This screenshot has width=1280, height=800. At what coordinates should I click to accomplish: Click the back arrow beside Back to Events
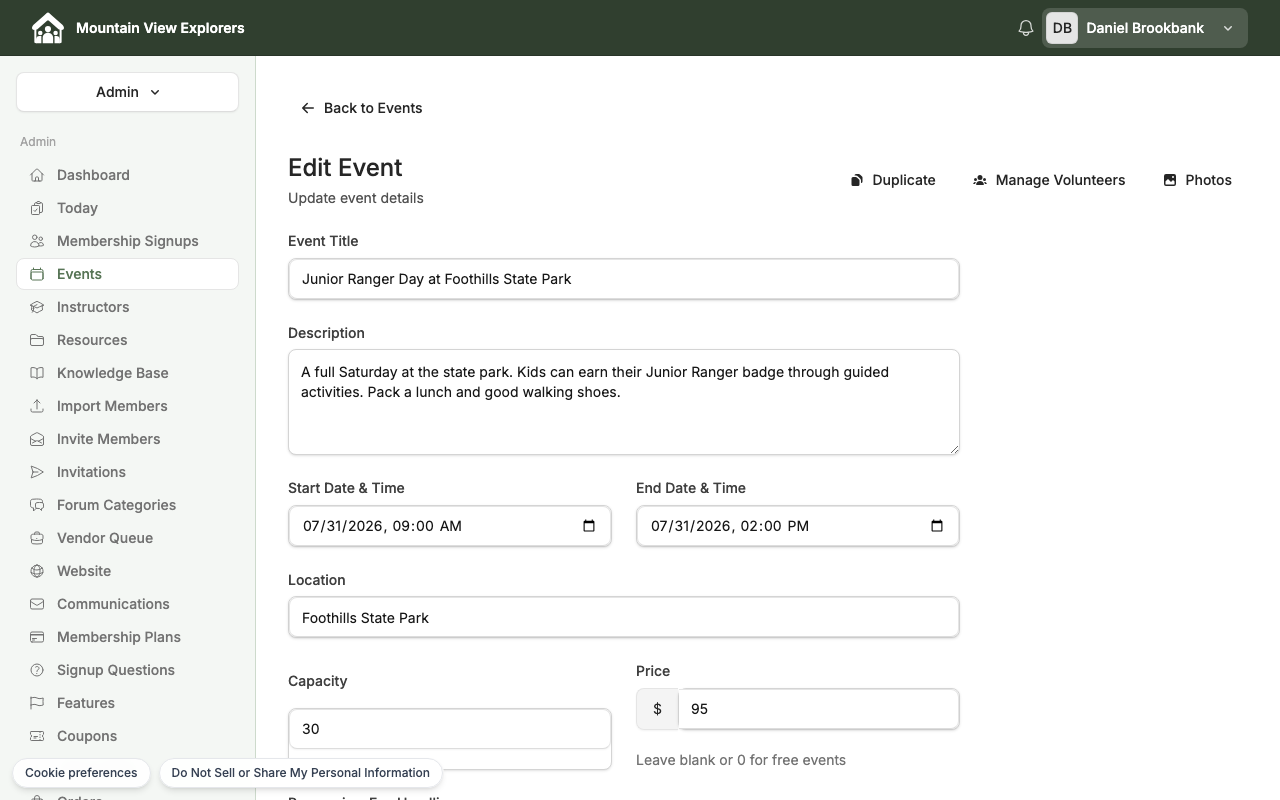click(x=308, y=108)
